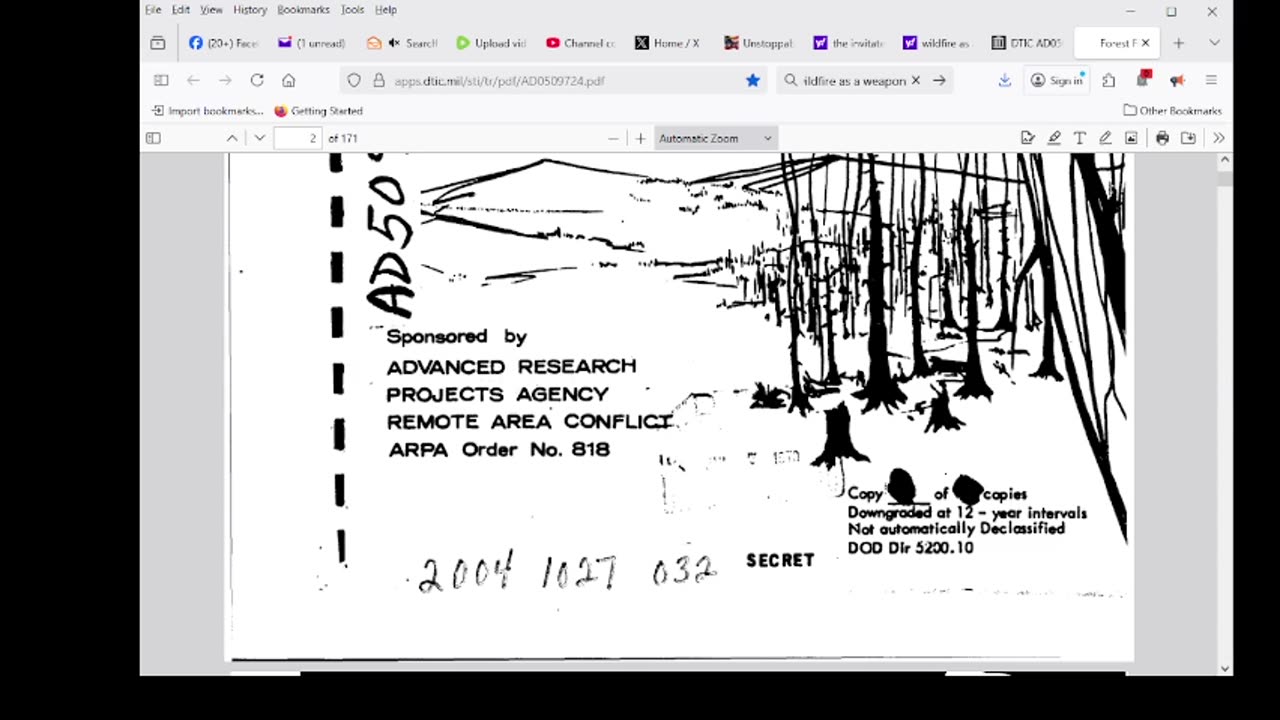Screen dimensions: 1280x720
Task: Toggle the browser sidebar button
Action: coord(161,80)
